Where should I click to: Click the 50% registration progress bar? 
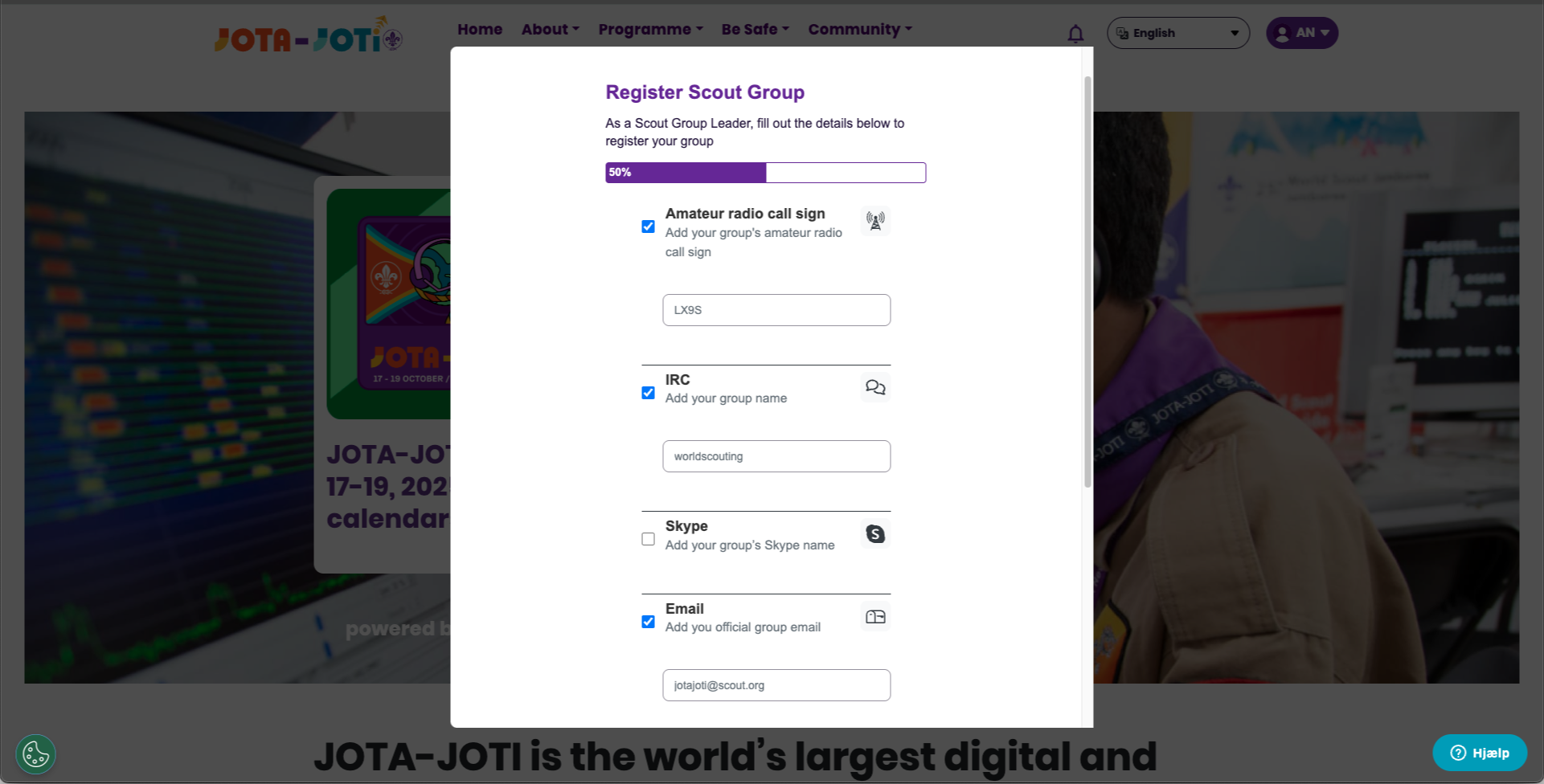coord(765,173)
